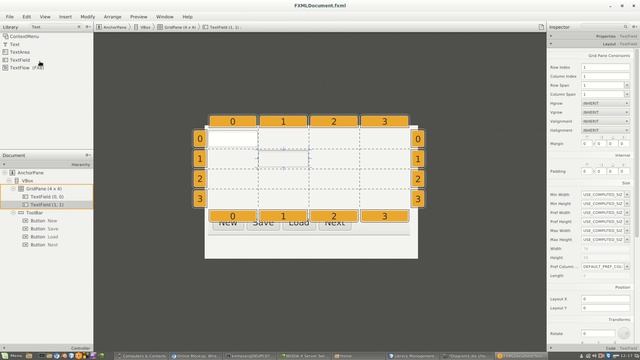Select ContextMenu in the Library list
The image size is (640, 360).
click(24, 36)
